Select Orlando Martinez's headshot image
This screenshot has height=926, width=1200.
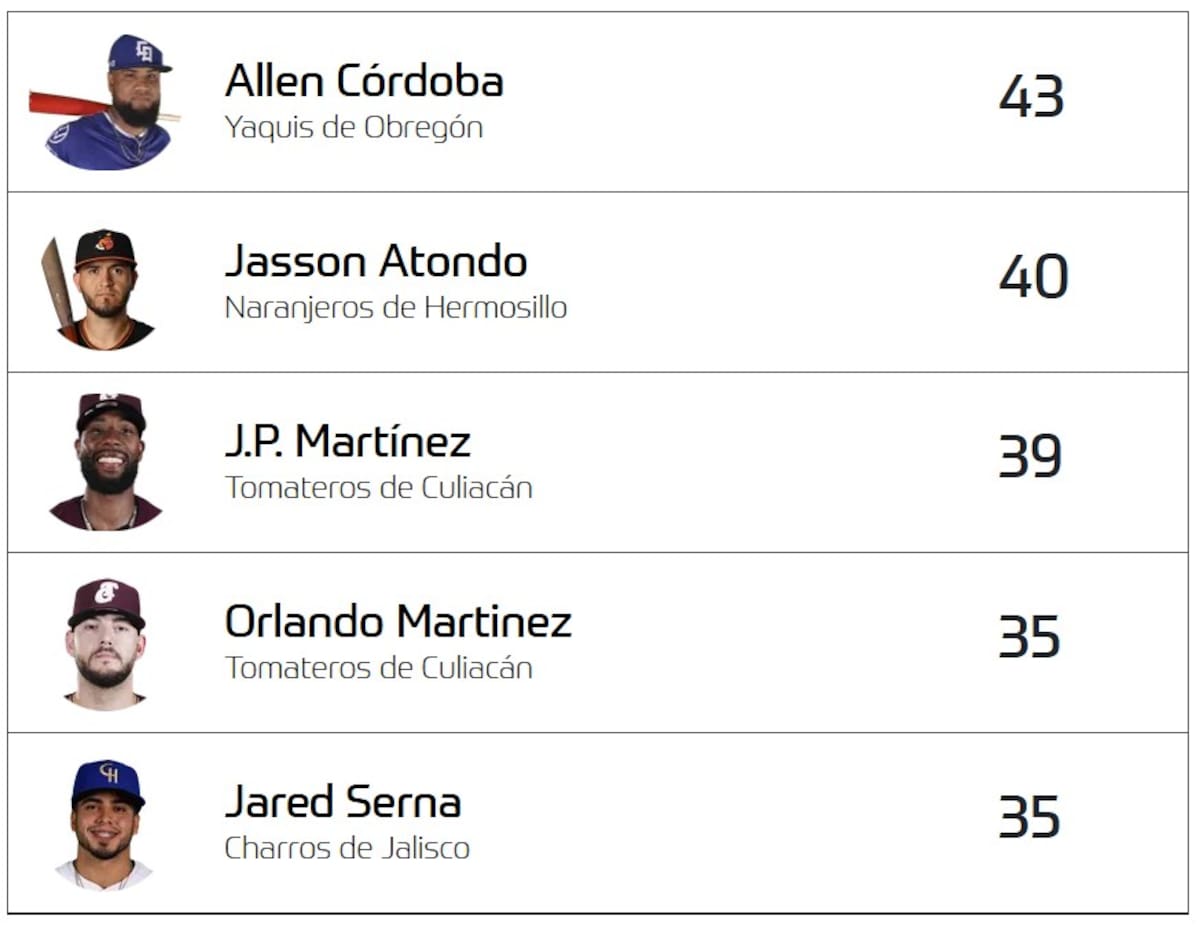[105, 643]
